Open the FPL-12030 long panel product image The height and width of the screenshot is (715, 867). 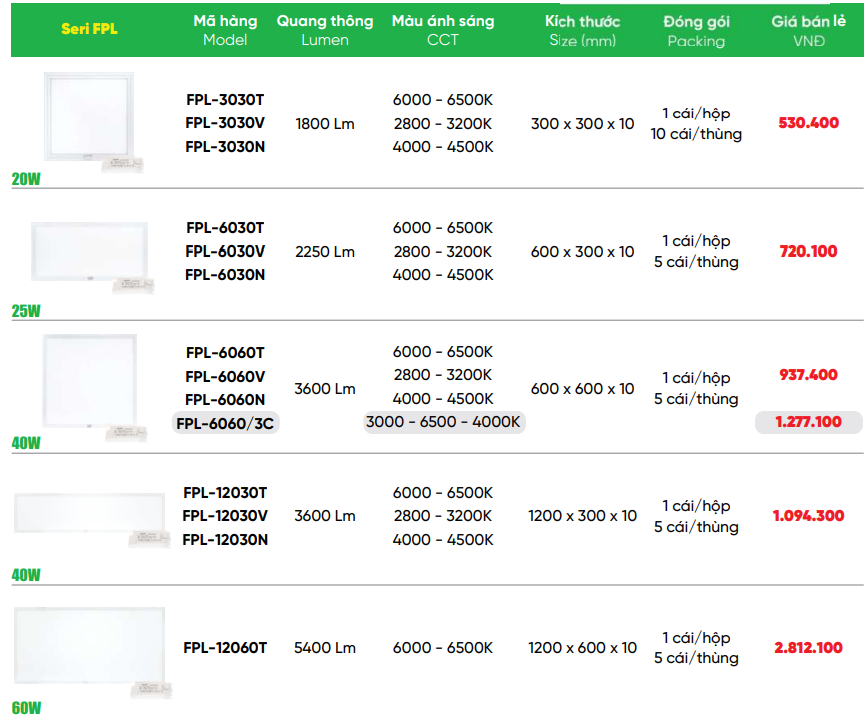coord(91,519)
